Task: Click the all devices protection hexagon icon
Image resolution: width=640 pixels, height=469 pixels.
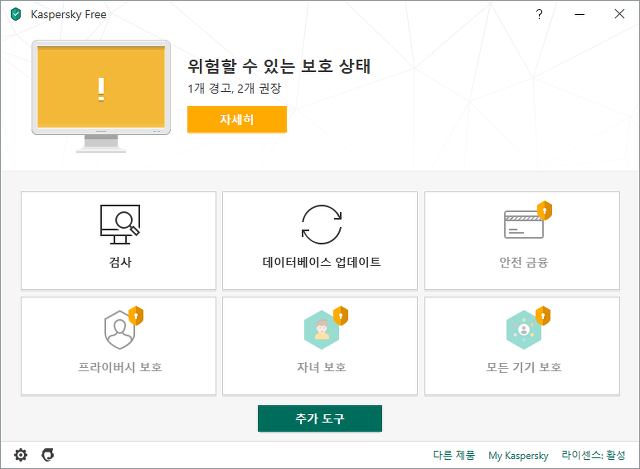Action: [524, 330]
